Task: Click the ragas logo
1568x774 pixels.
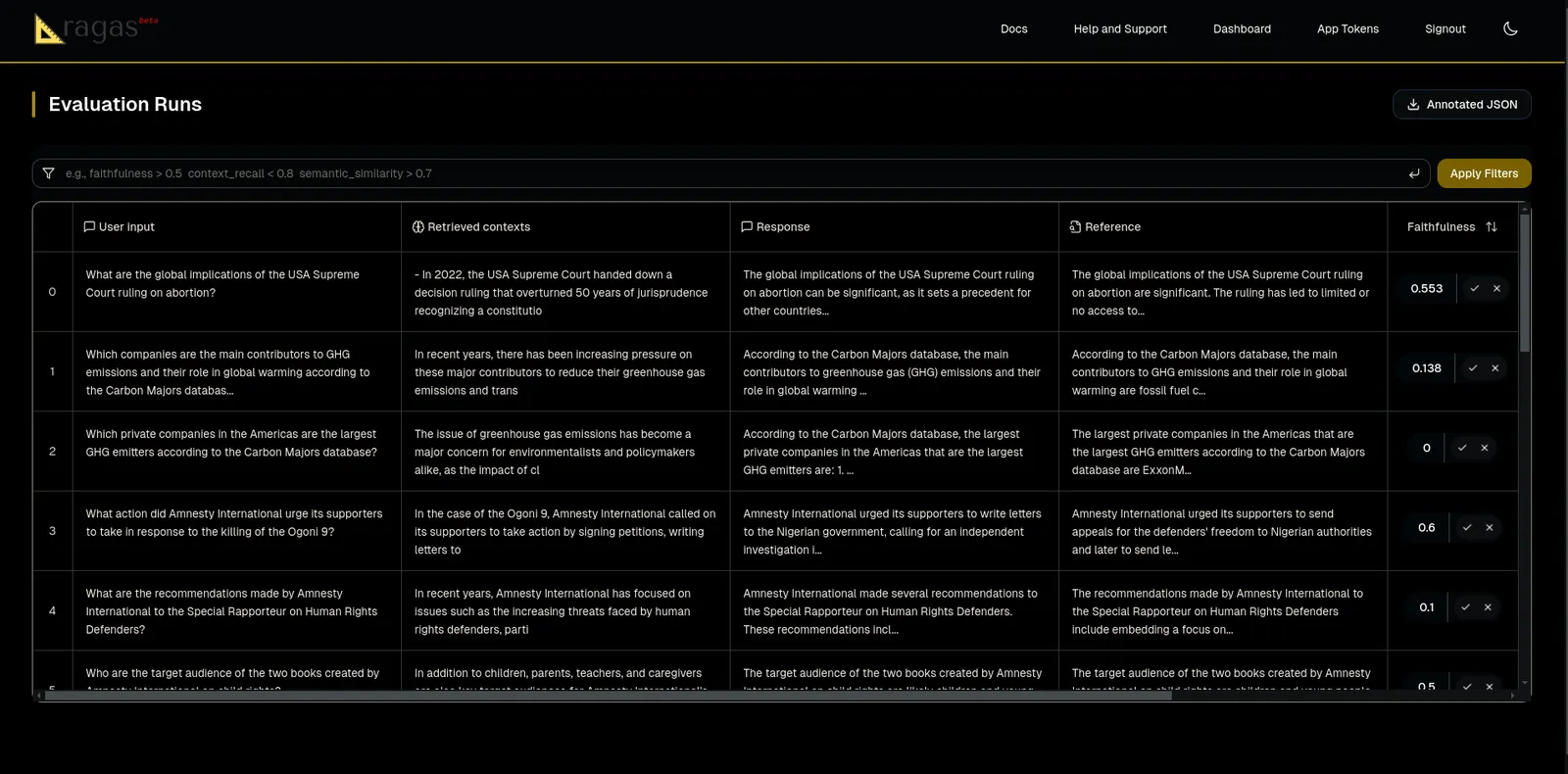Action: pos(95,28)
